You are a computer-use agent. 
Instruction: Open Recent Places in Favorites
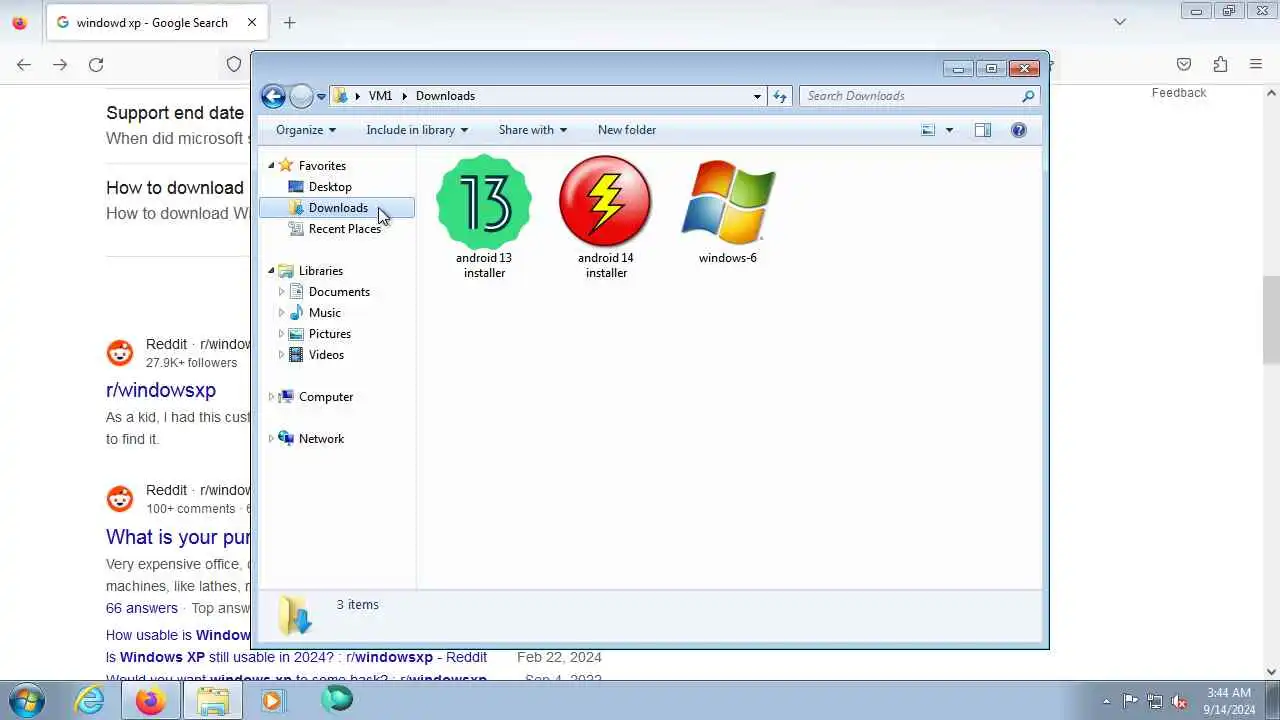click(x=344, y=229)
